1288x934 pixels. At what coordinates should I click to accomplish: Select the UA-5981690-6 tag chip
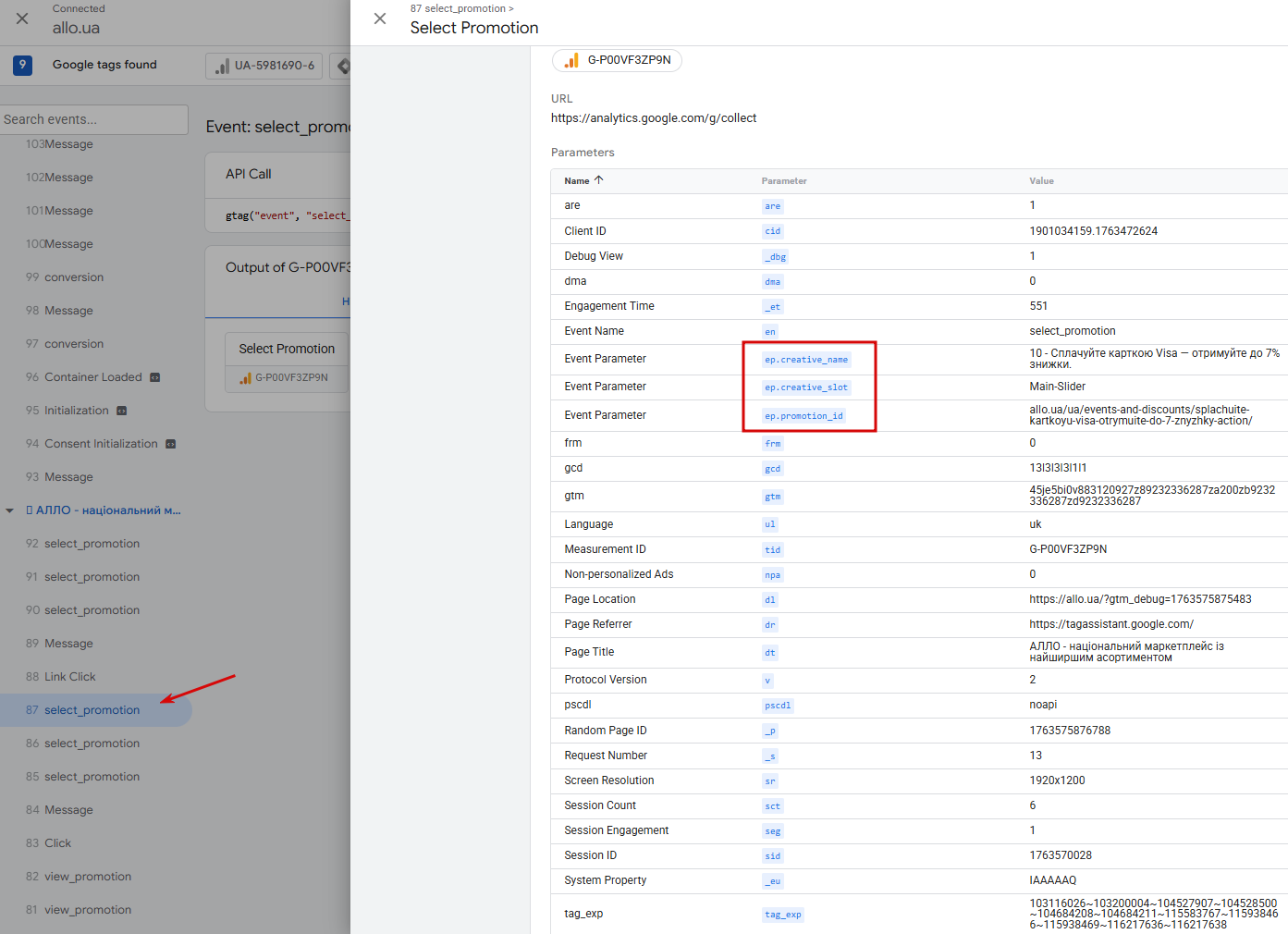pos(264,66)
